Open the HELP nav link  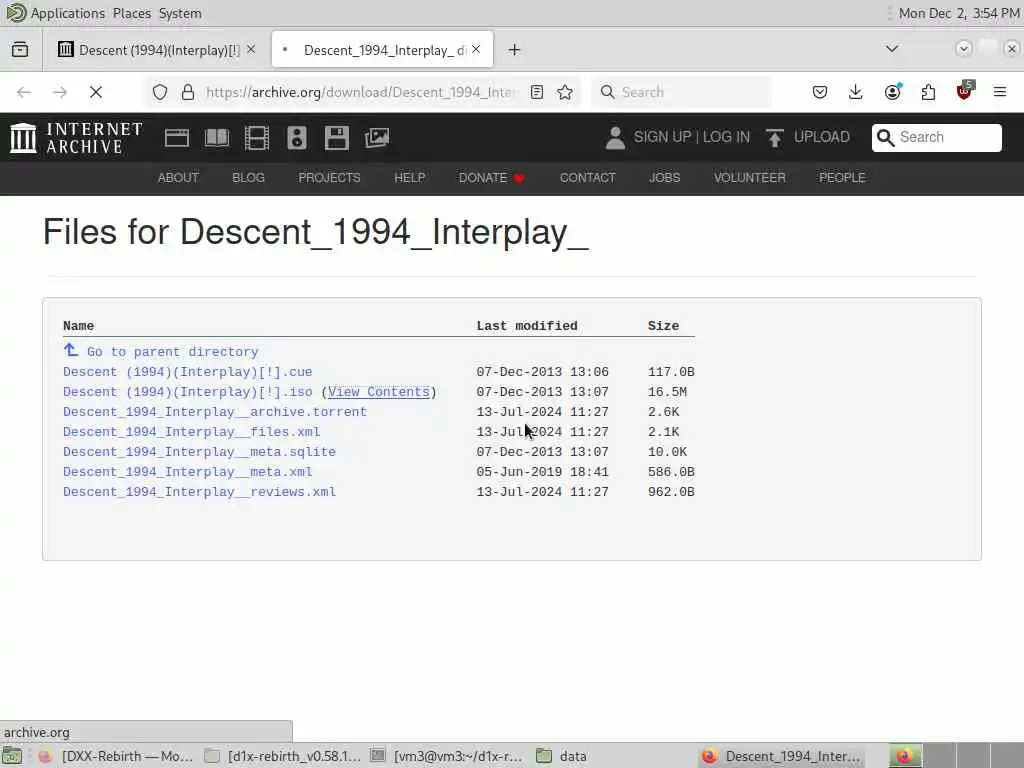click(x=409, y=178)
